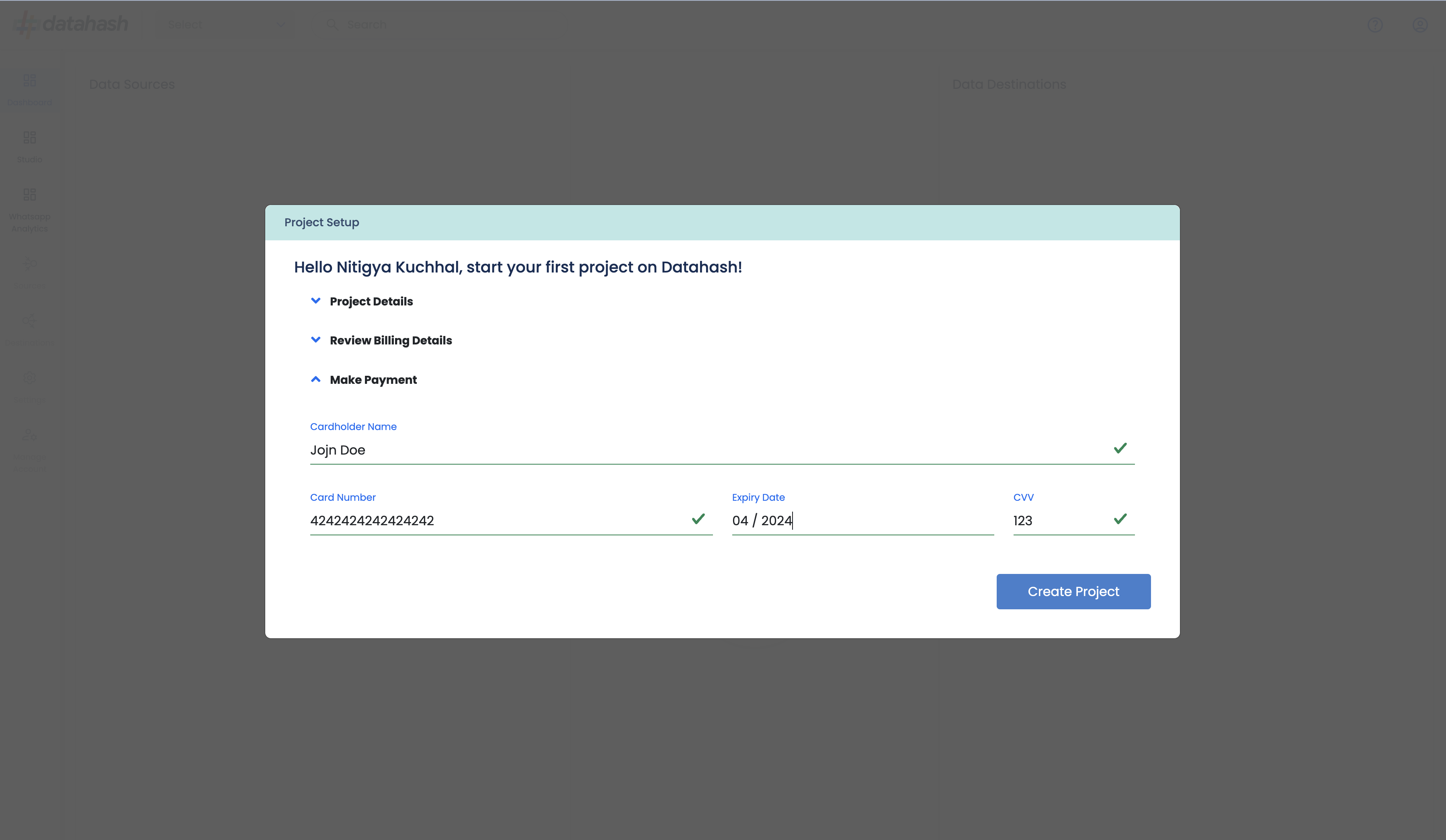This screenshot has width=1446, height=840.
Task: Click the Hello Nitigya Kuchhal greeting text
Action: pyautogui.click(x=518, y=267)
